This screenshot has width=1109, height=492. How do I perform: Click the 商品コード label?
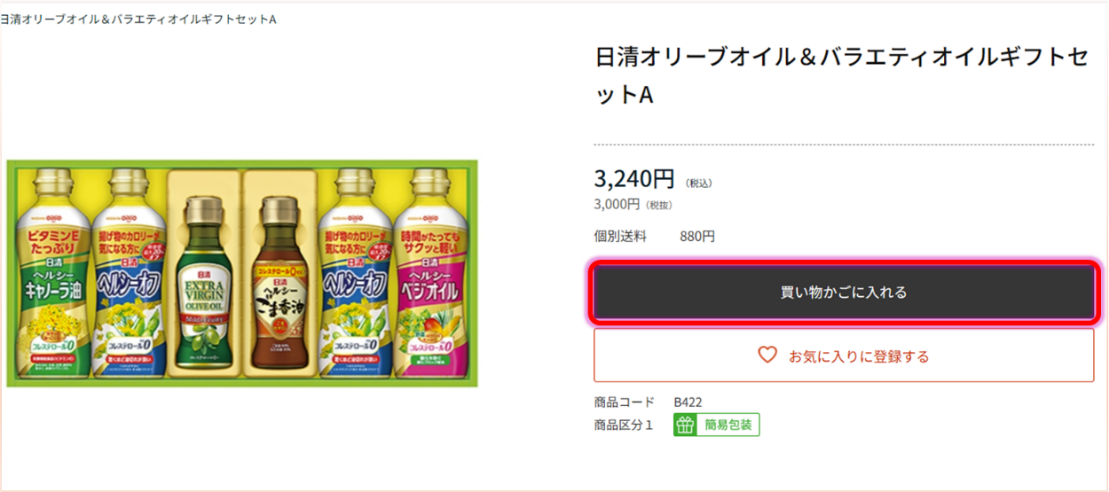(x=624, y=402)
